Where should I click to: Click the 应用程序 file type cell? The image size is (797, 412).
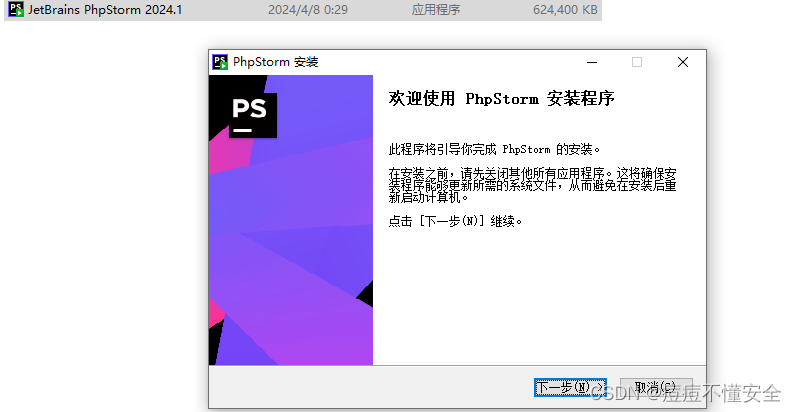tap(436, 10)
